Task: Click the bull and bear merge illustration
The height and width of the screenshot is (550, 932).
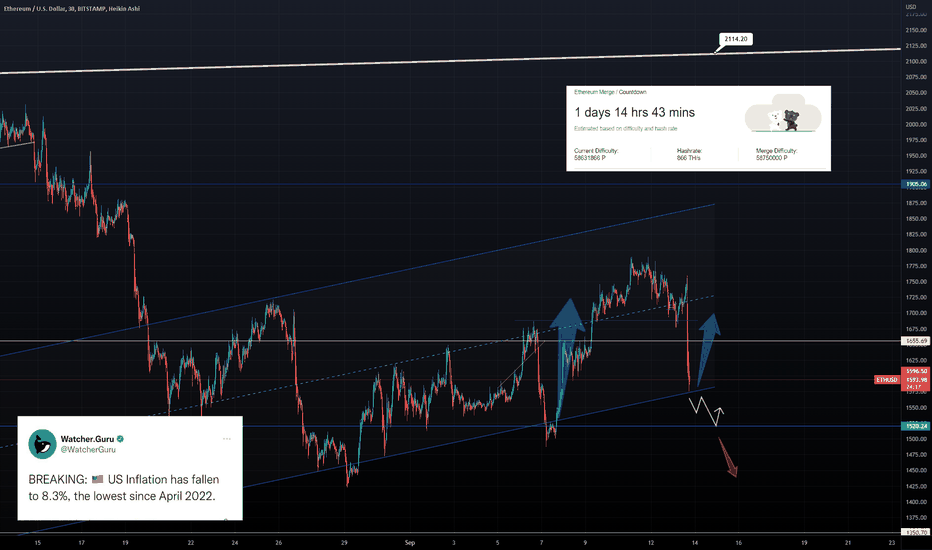Action: (783, 114)
